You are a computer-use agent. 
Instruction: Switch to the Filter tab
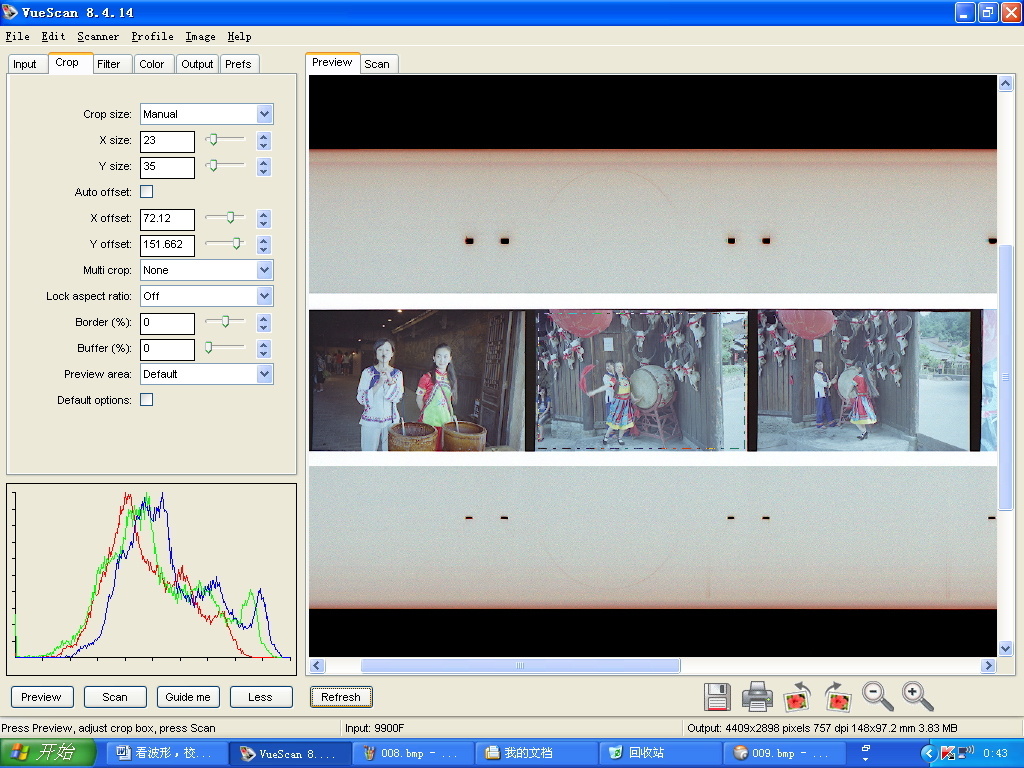tap(109, 64)
